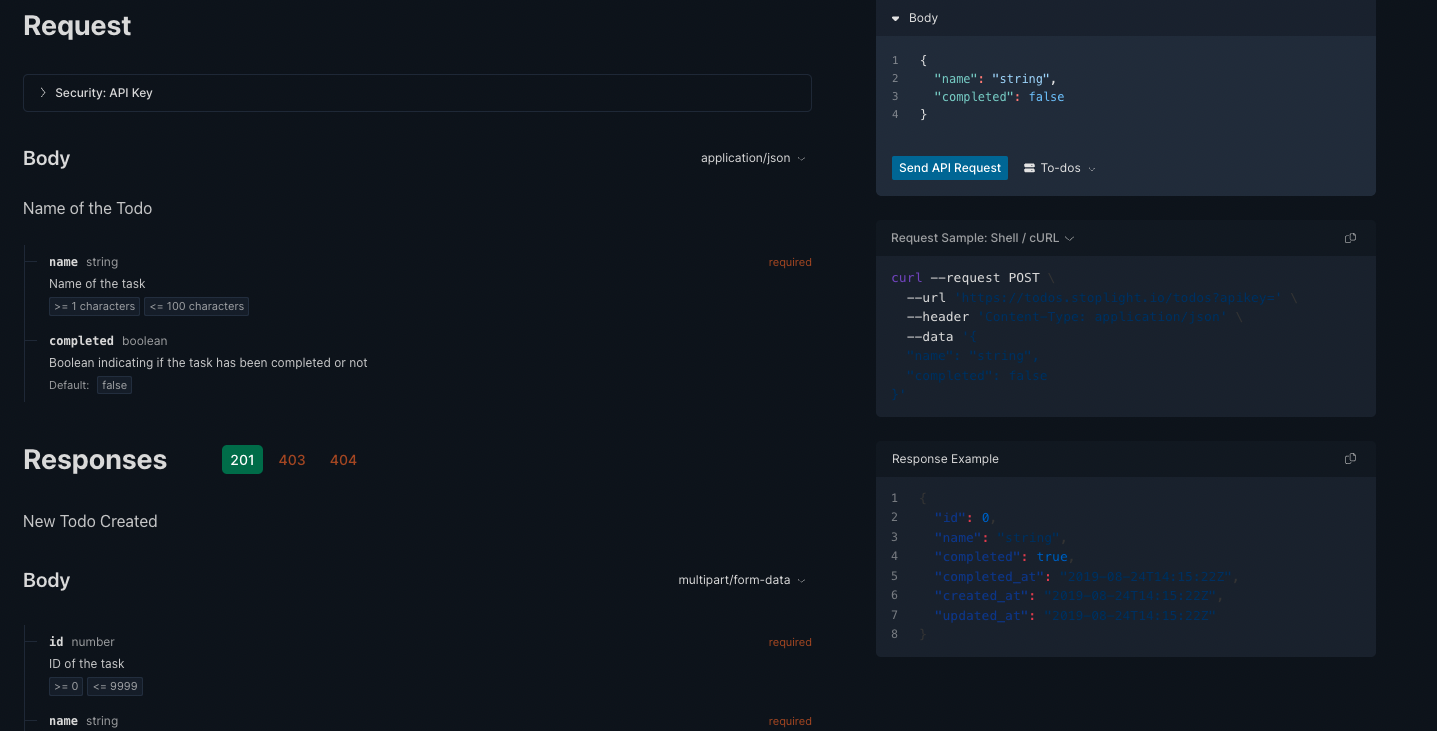The image size is (1437, 731).
Task: Select the 201 response tab
Action: point(242,459)
